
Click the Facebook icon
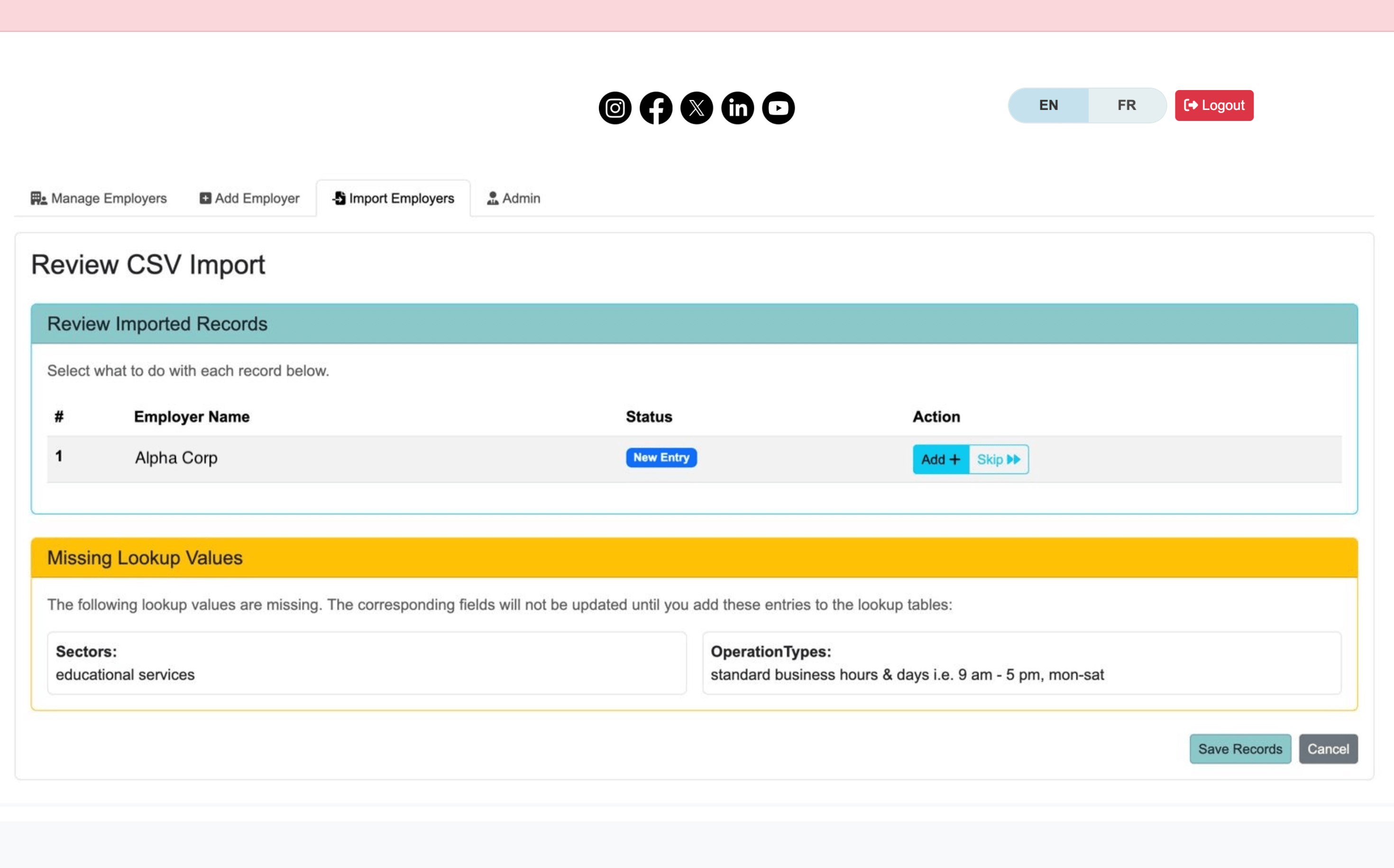(656, 108)
